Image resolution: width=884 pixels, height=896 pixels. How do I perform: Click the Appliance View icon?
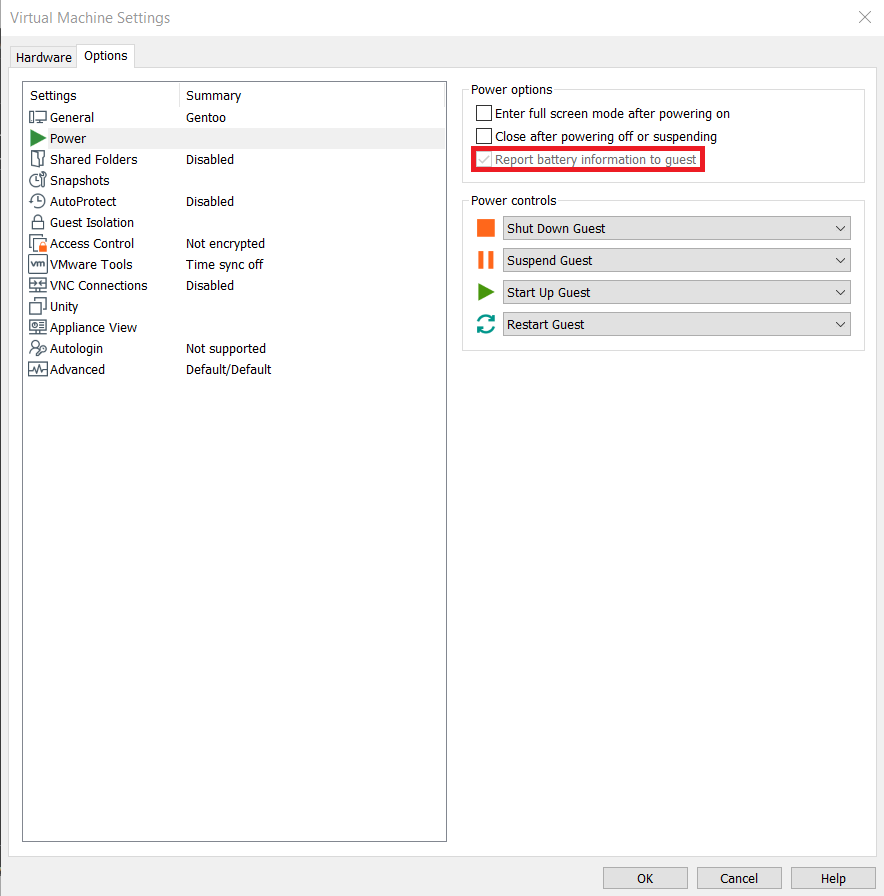click(38, 327)
